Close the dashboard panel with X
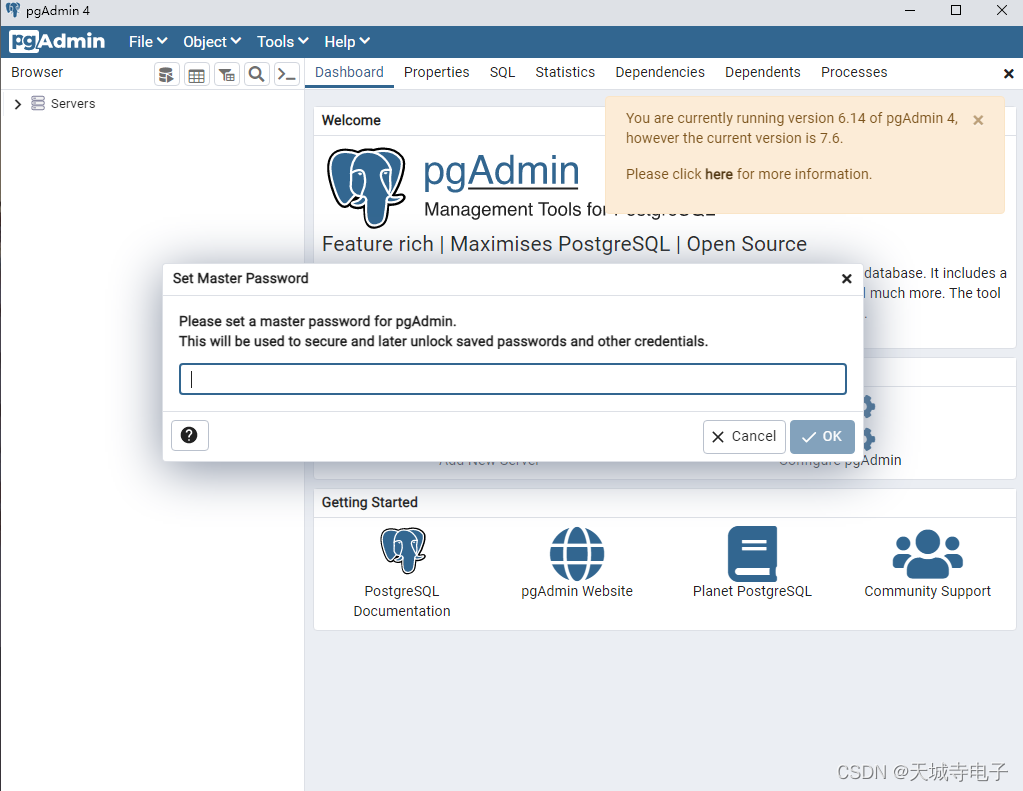This screenshot has height=791, width=1023. 1008,74
